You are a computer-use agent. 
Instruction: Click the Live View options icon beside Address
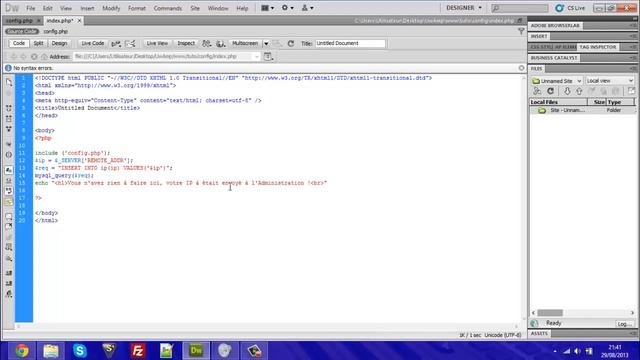(x=268, y=57)
